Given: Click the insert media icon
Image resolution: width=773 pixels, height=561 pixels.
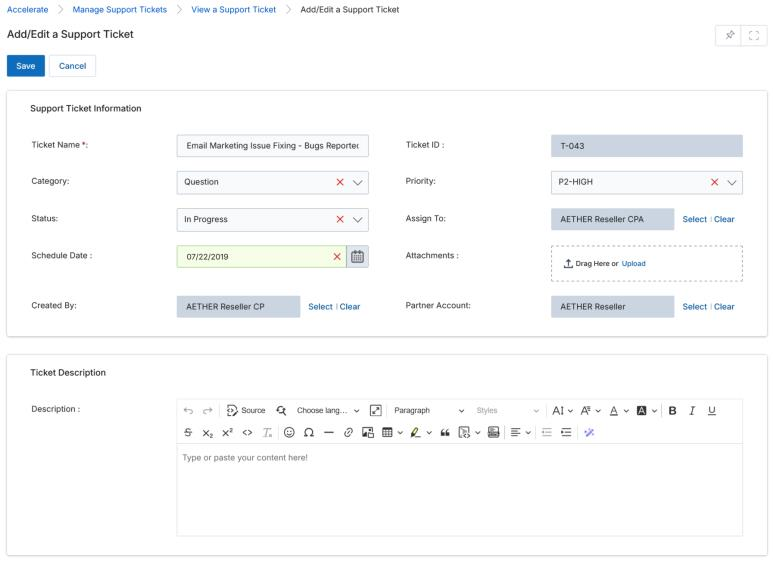Looking at the screenshot, I should coord(493,433).
